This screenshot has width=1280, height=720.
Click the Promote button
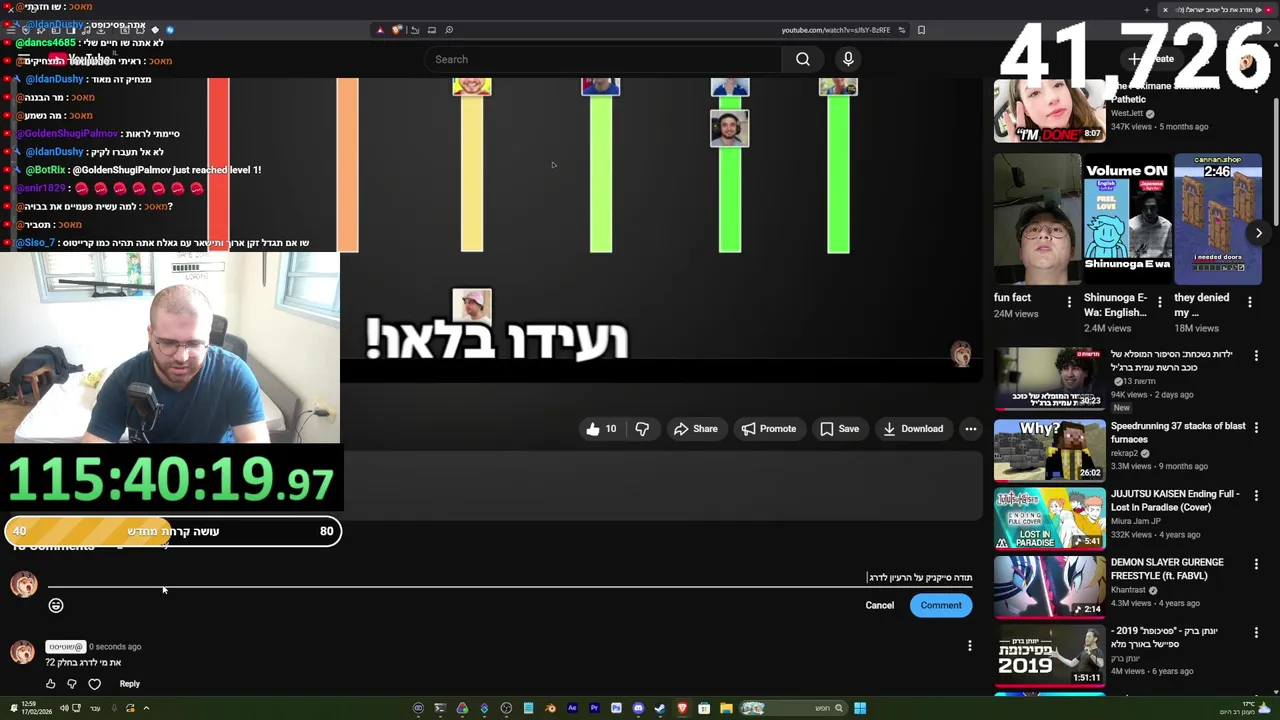768,429
